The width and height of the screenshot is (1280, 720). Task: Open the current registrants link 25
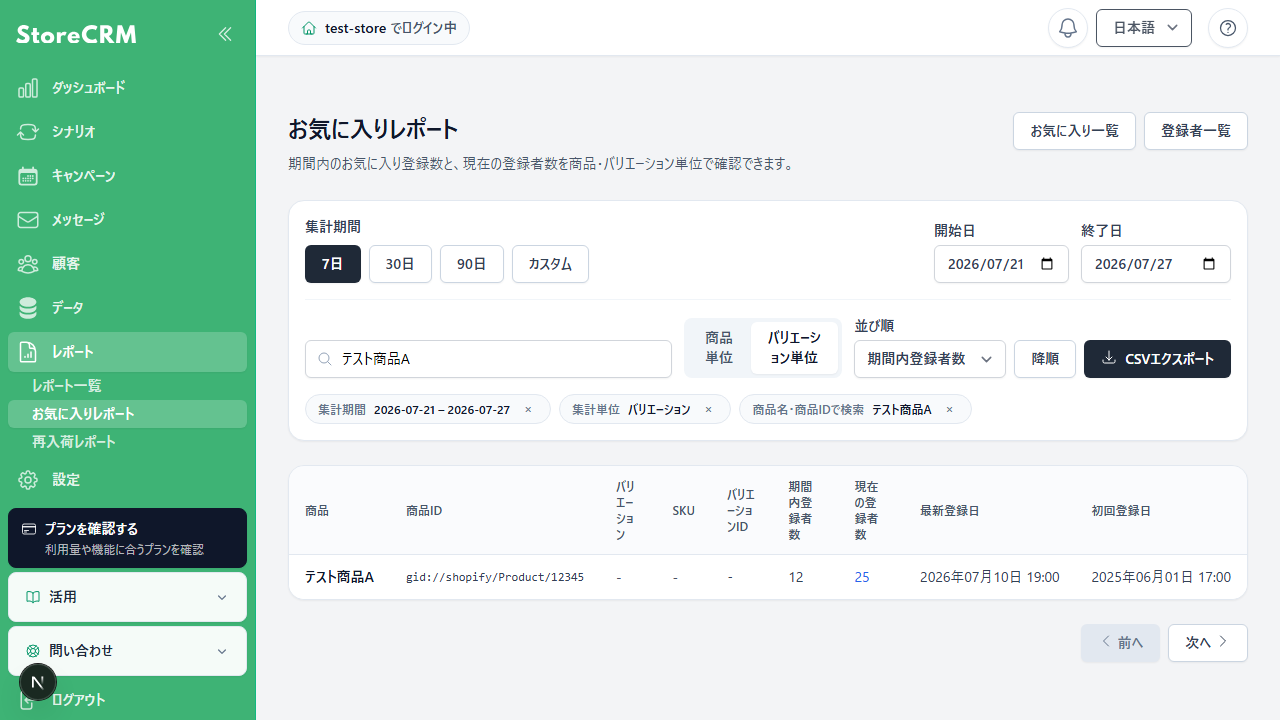click(862, 577)
